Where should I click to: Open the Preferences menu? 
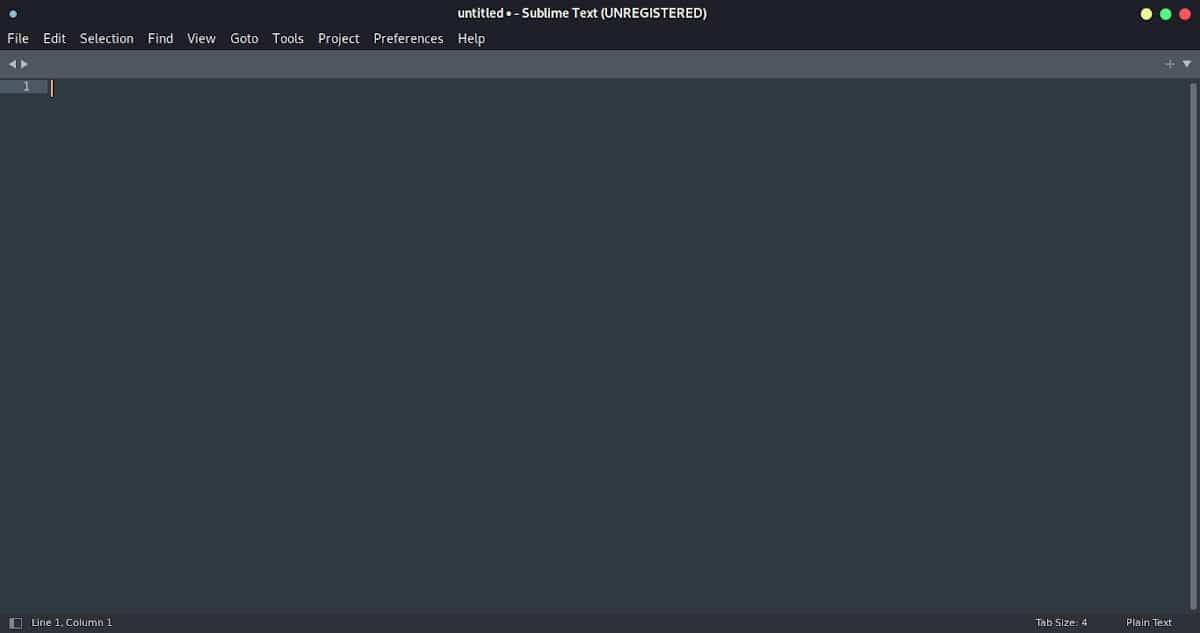(408, 38)
